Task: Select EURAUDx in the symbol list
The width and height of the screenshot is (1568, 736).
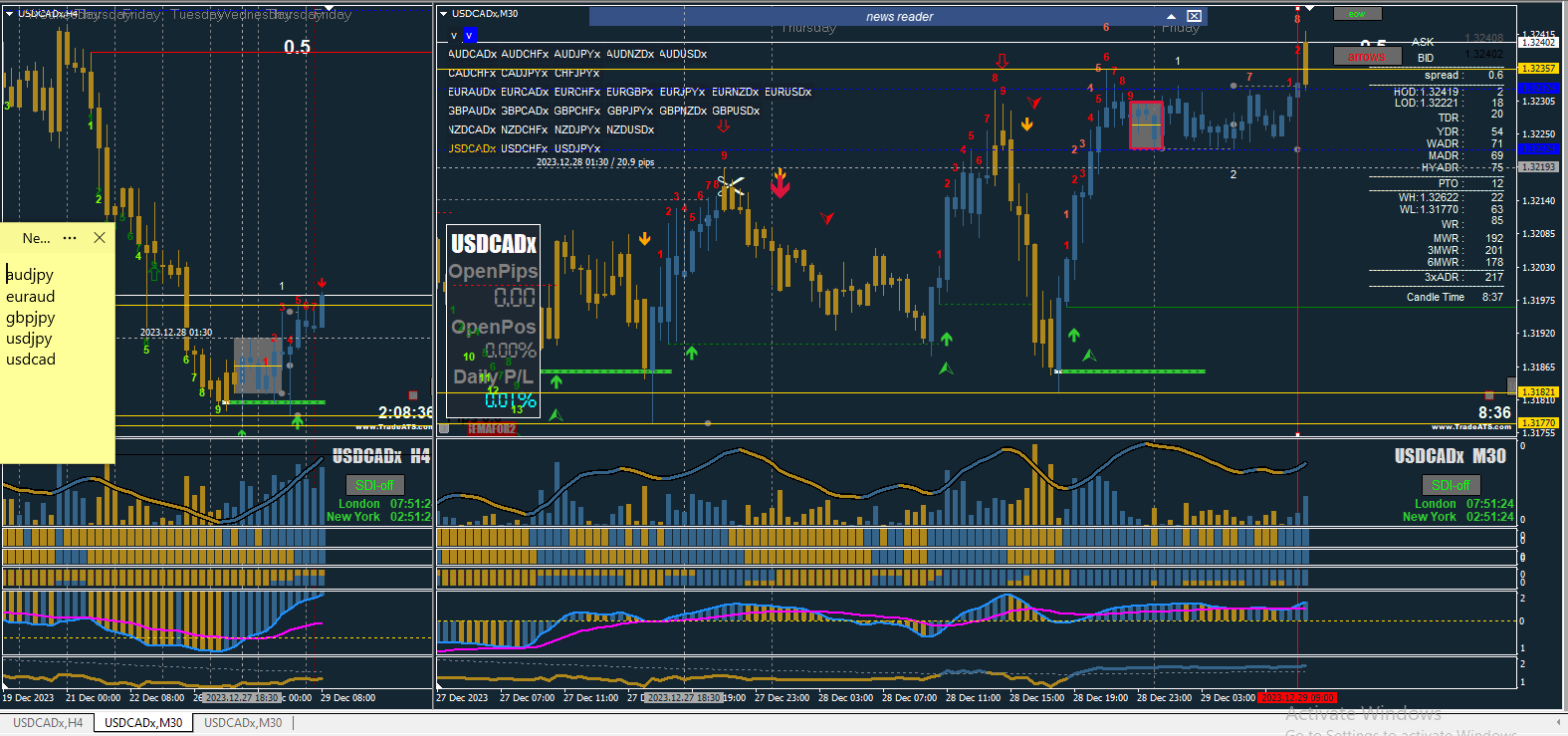Action: tap(472, 92)
